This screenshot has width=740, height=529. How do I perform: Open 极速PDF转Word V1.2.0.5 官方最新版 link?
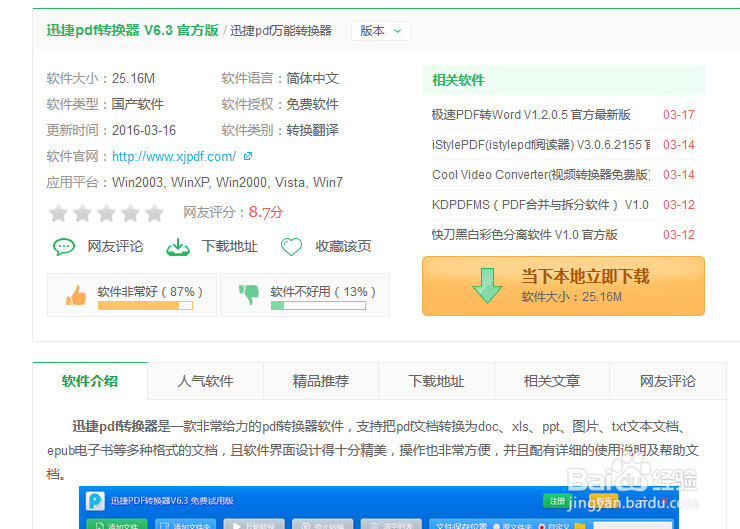(531, 115)
